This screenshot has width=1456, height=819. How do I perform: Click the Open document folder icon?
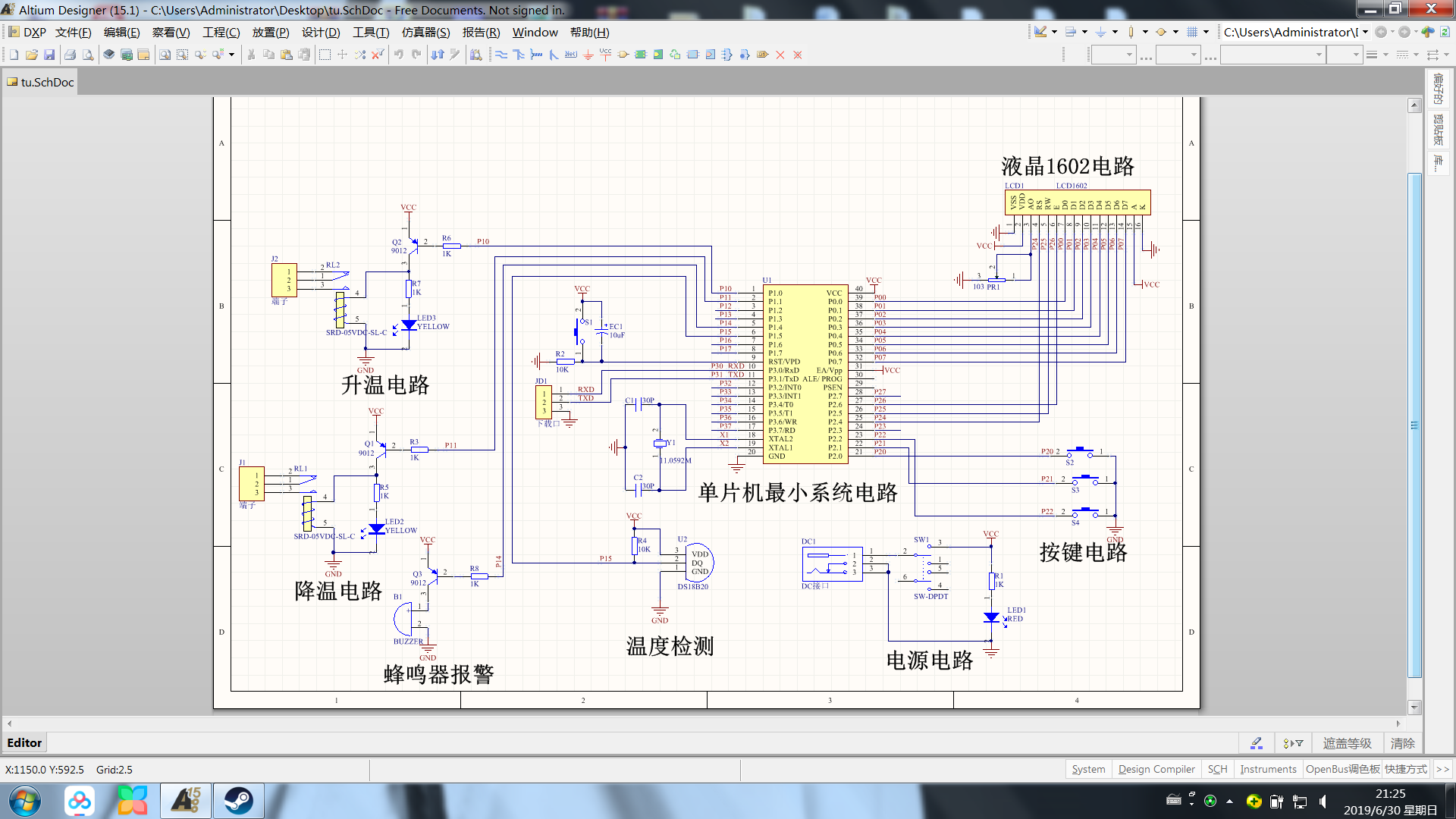[x=32, y=55]
